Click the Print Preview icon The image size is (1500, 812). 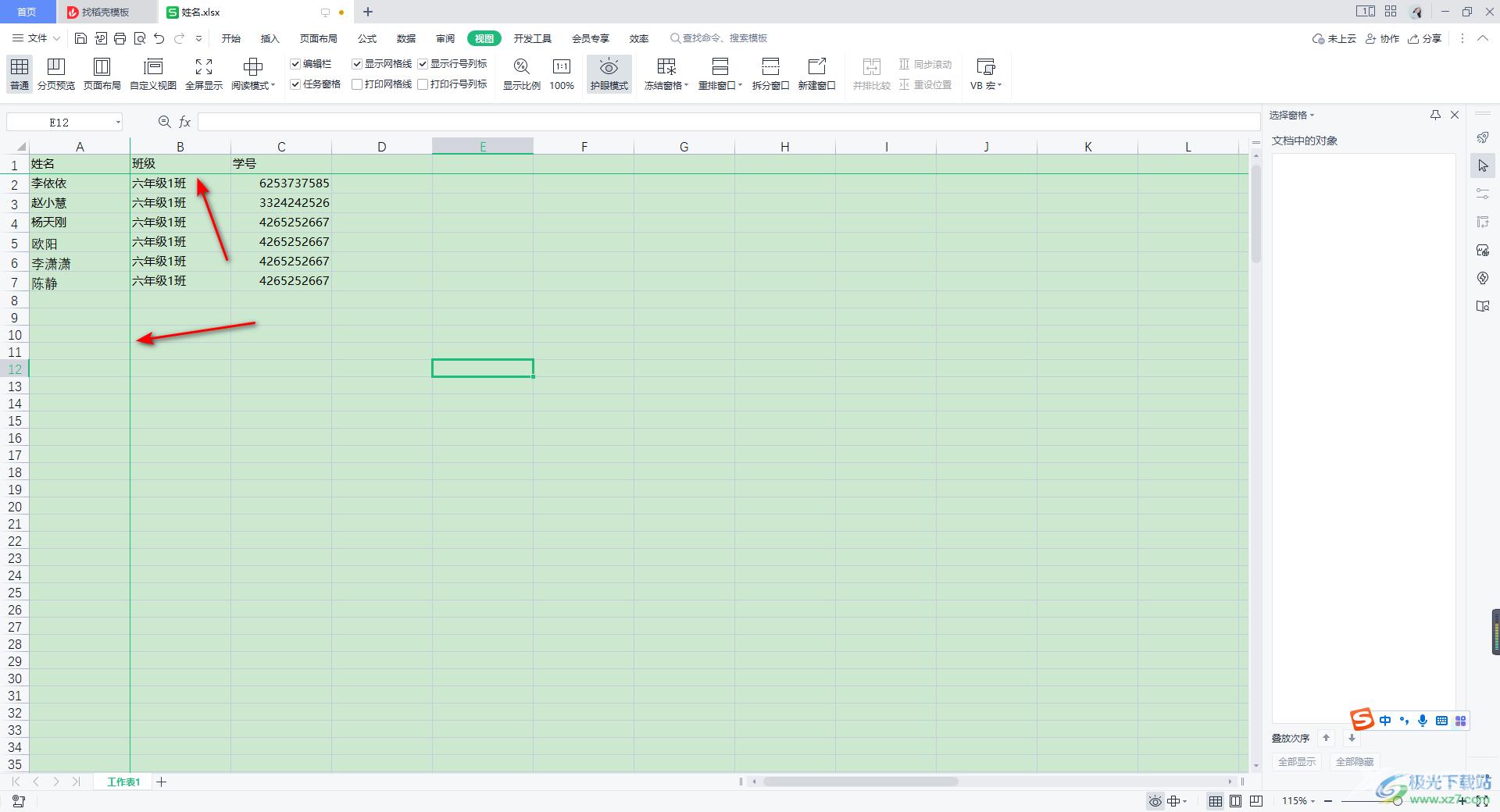(x=140, y=38)
